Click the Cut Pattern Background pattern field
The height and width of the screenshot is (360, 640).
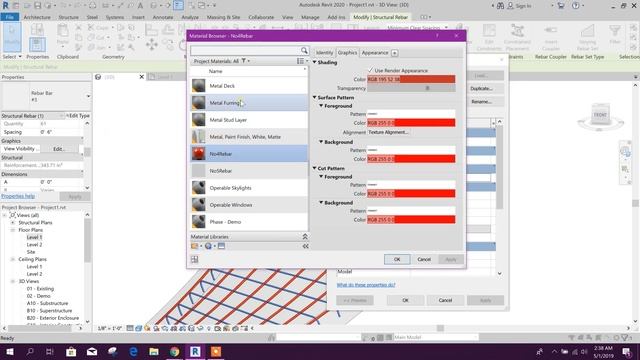click(x=411, y=211)
